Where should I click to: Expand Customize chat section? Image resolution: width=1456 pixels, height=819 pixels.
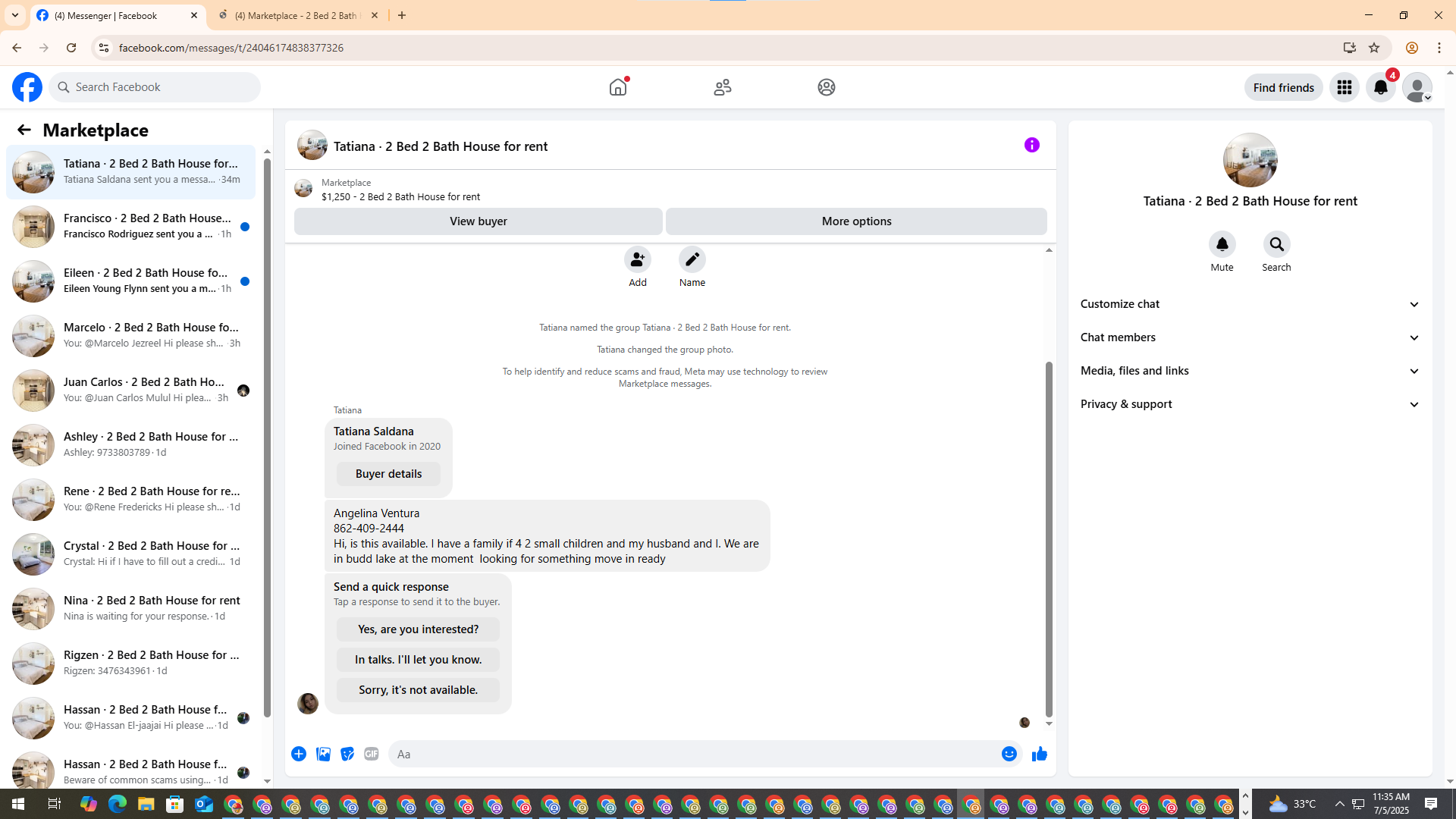(1250, 304)
